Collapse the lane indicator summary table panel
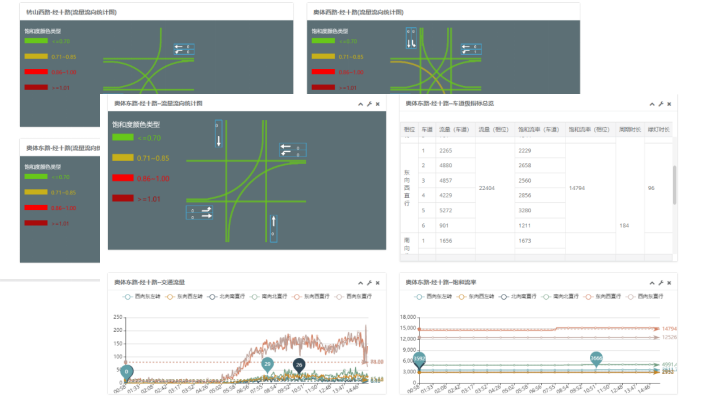Image resolution: width=709 pixels, height=415 pixels. [x=651, y=104]
